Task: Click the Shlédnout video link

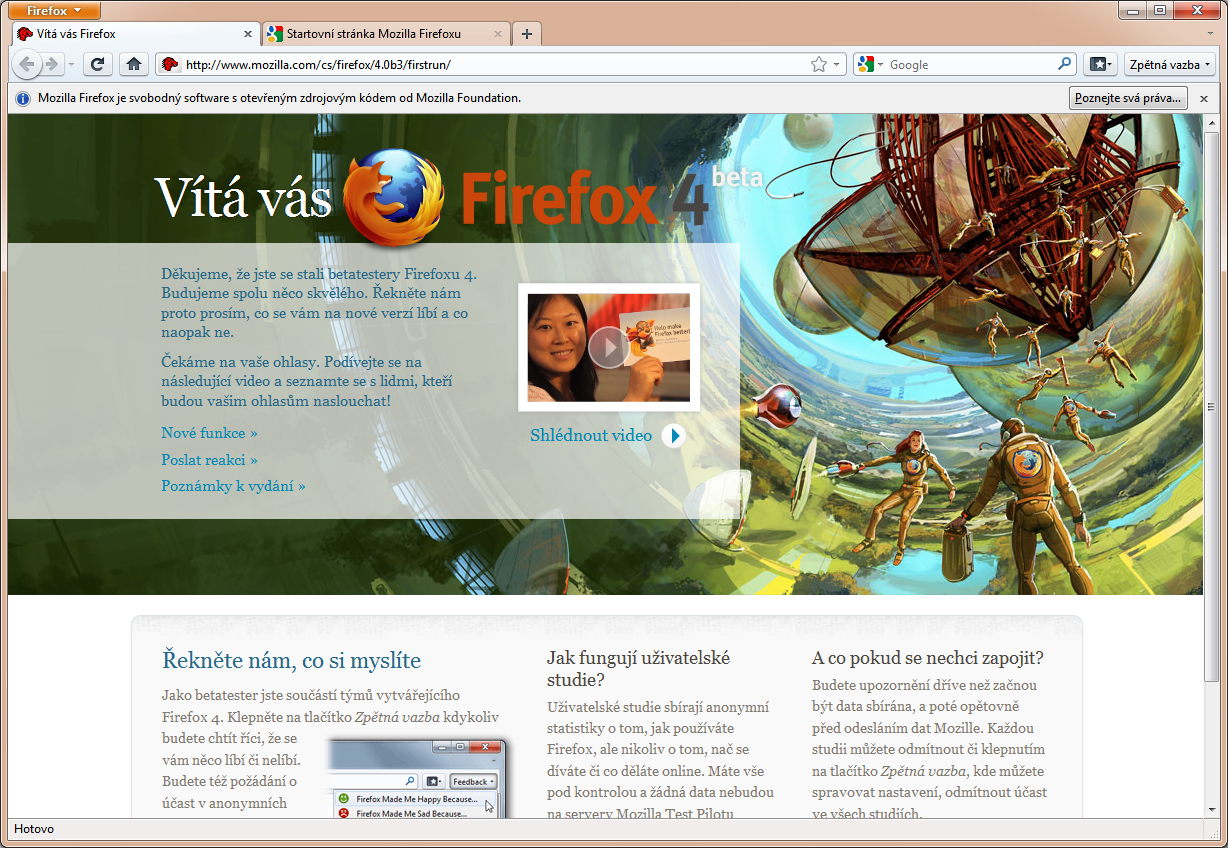Action: point(591,436)
